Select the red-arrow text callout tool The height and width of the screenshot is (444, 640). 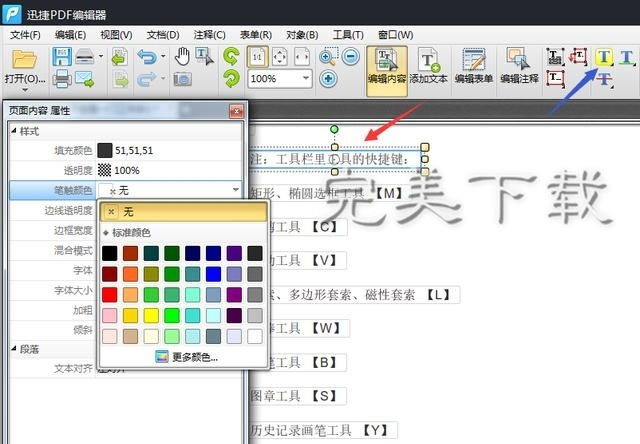point(578,56)
